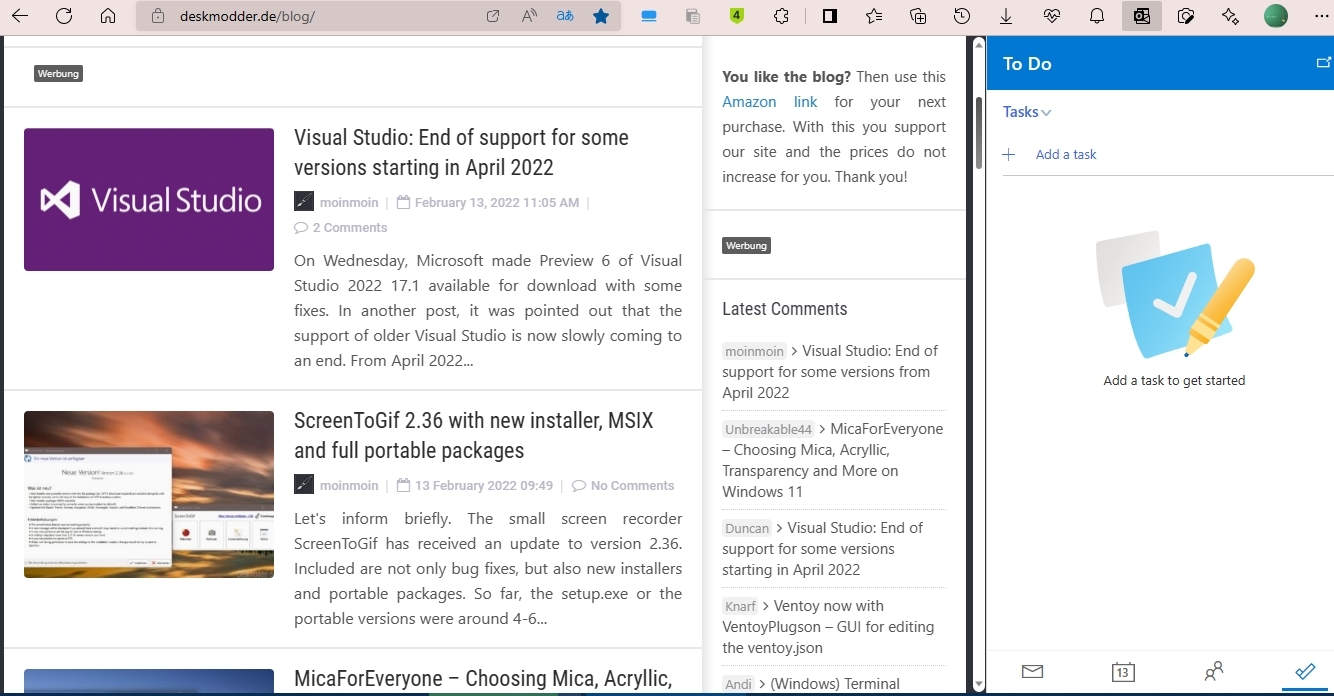Click the scrollbar down arrow
1334x696 pixels.
click(978, 686)
